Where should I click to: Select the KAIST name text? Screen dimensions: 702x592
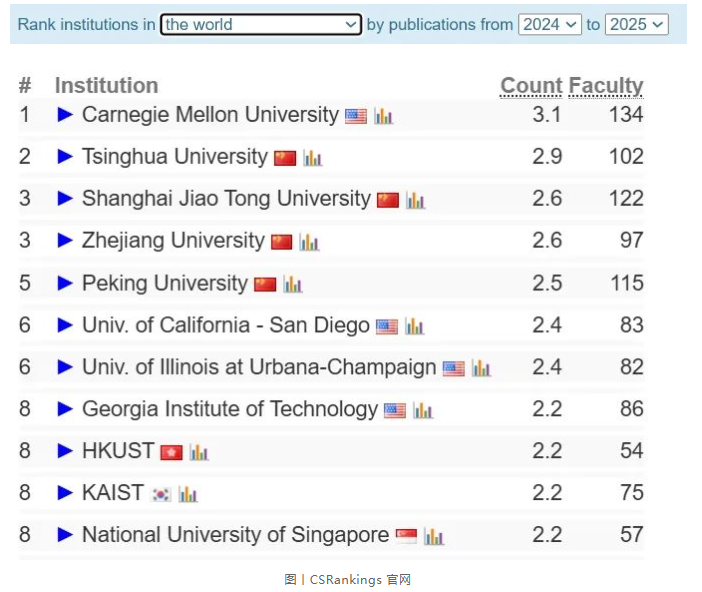pos(113,493)
